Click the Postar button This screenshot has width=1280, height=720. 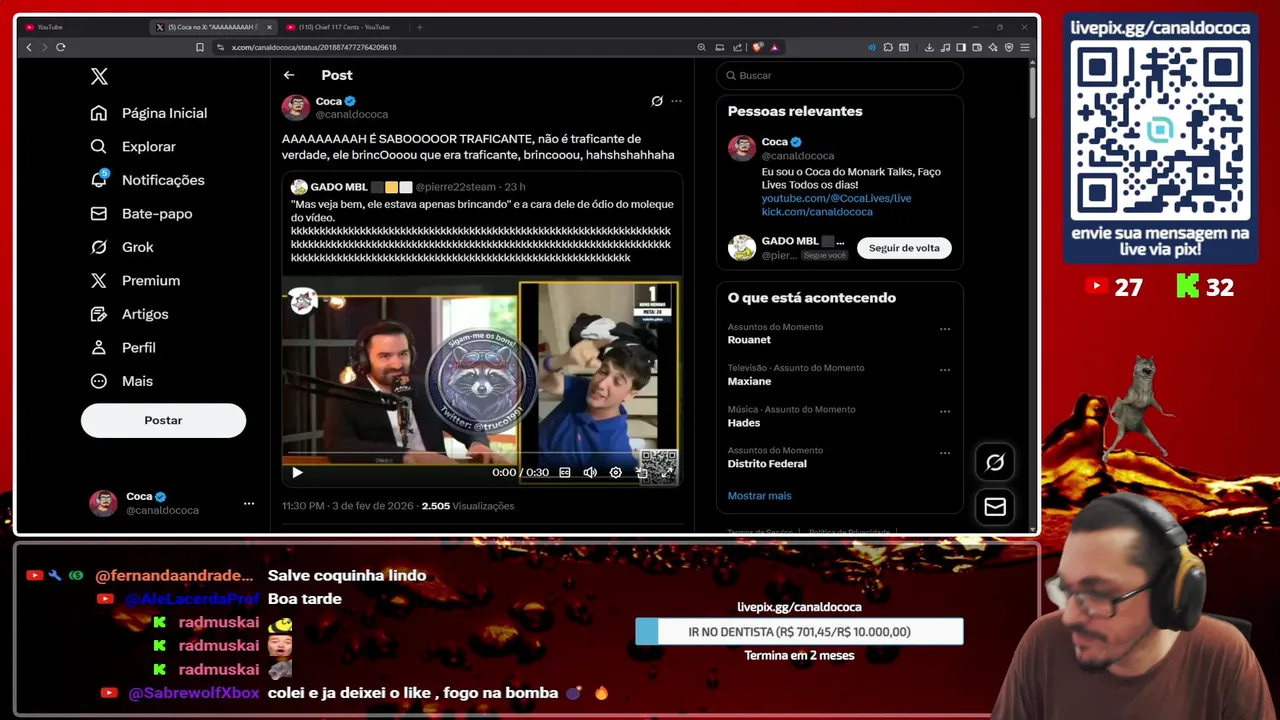(163, 420)
